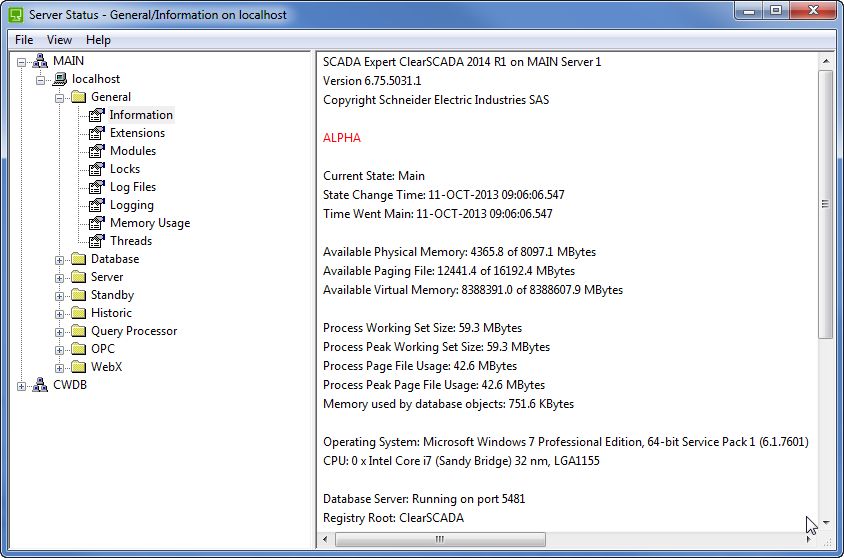Click the red ALPHA text
Viewport: 844px width, 558px height.
click(x=342, y=138)
